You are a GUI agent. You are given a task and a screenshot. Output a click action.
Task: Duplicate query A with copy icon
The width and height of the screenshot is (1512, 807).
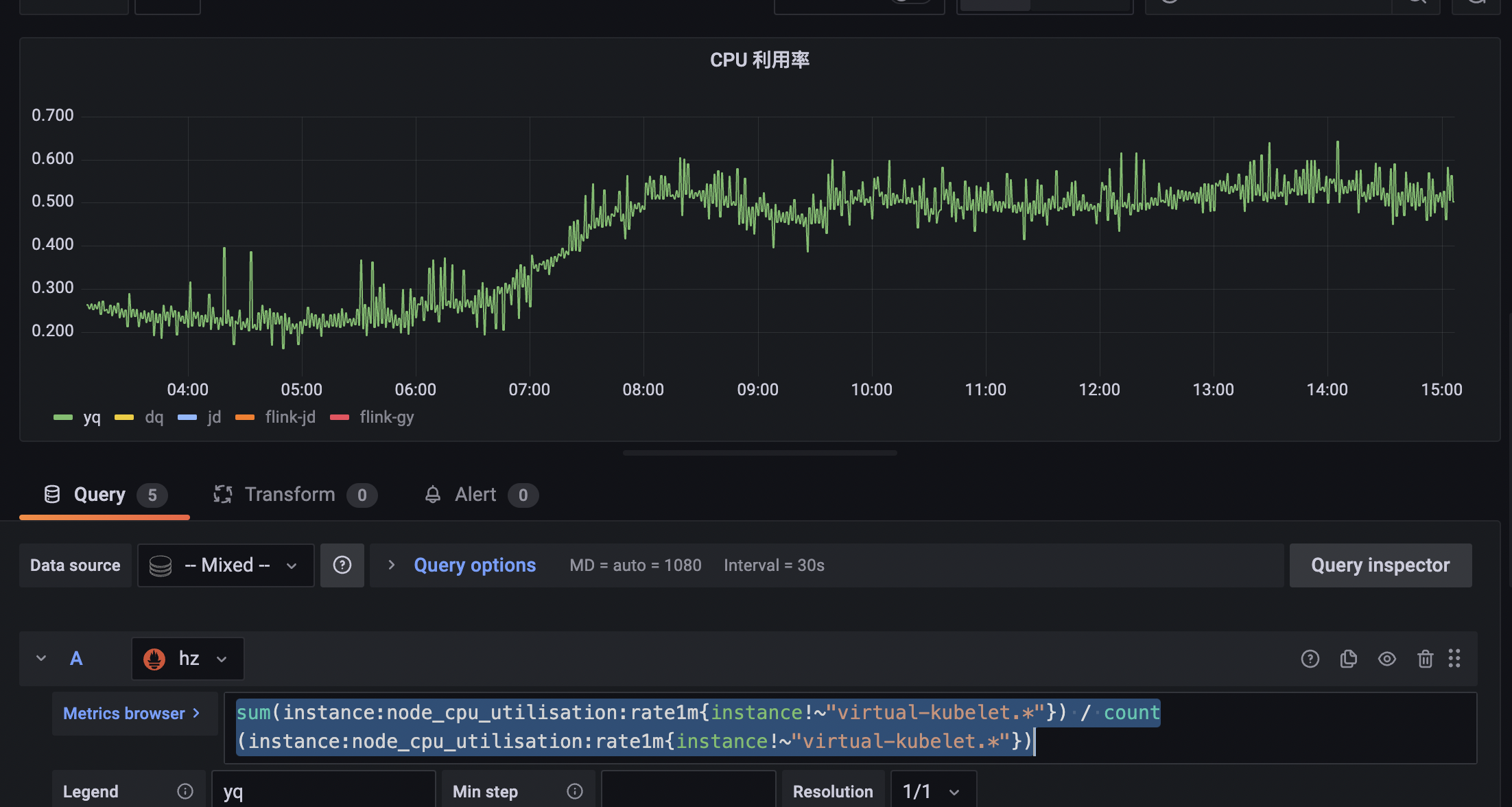1348,659
